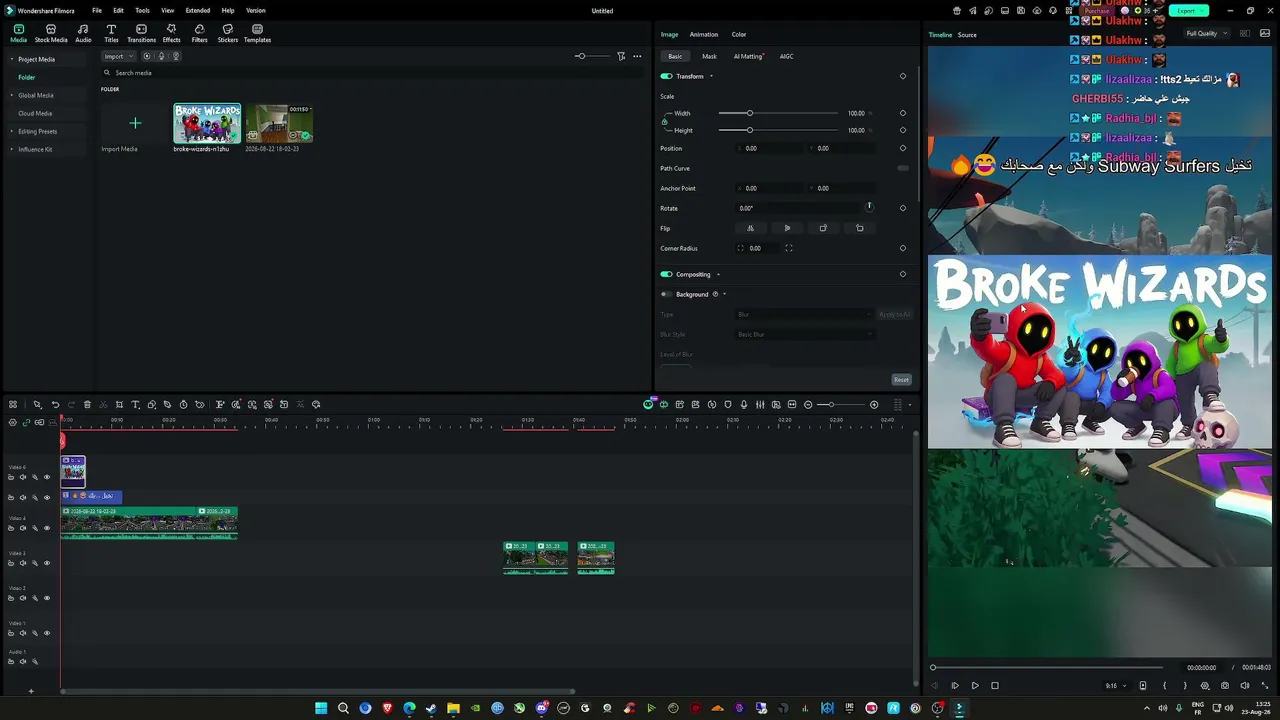Switch to the AI Matting sub-tab
The width and height of the screenshot is (1280, 720).
click(x=748, y=56)
